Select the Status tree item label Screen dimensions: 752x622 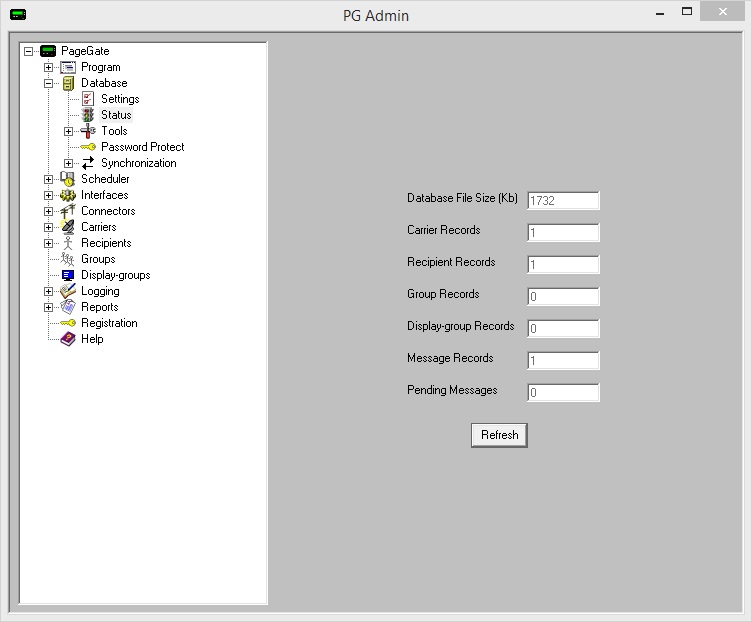(116, 115)
